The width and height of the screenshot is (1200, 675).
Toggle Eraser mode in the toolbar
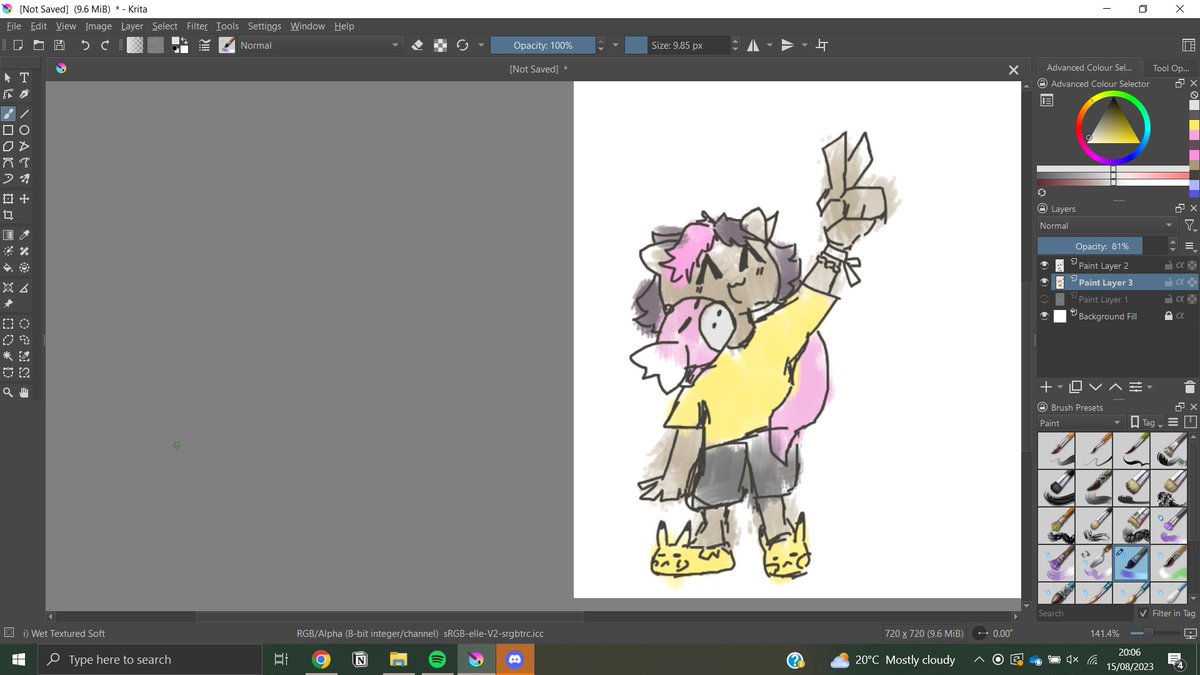pos(418,45)
